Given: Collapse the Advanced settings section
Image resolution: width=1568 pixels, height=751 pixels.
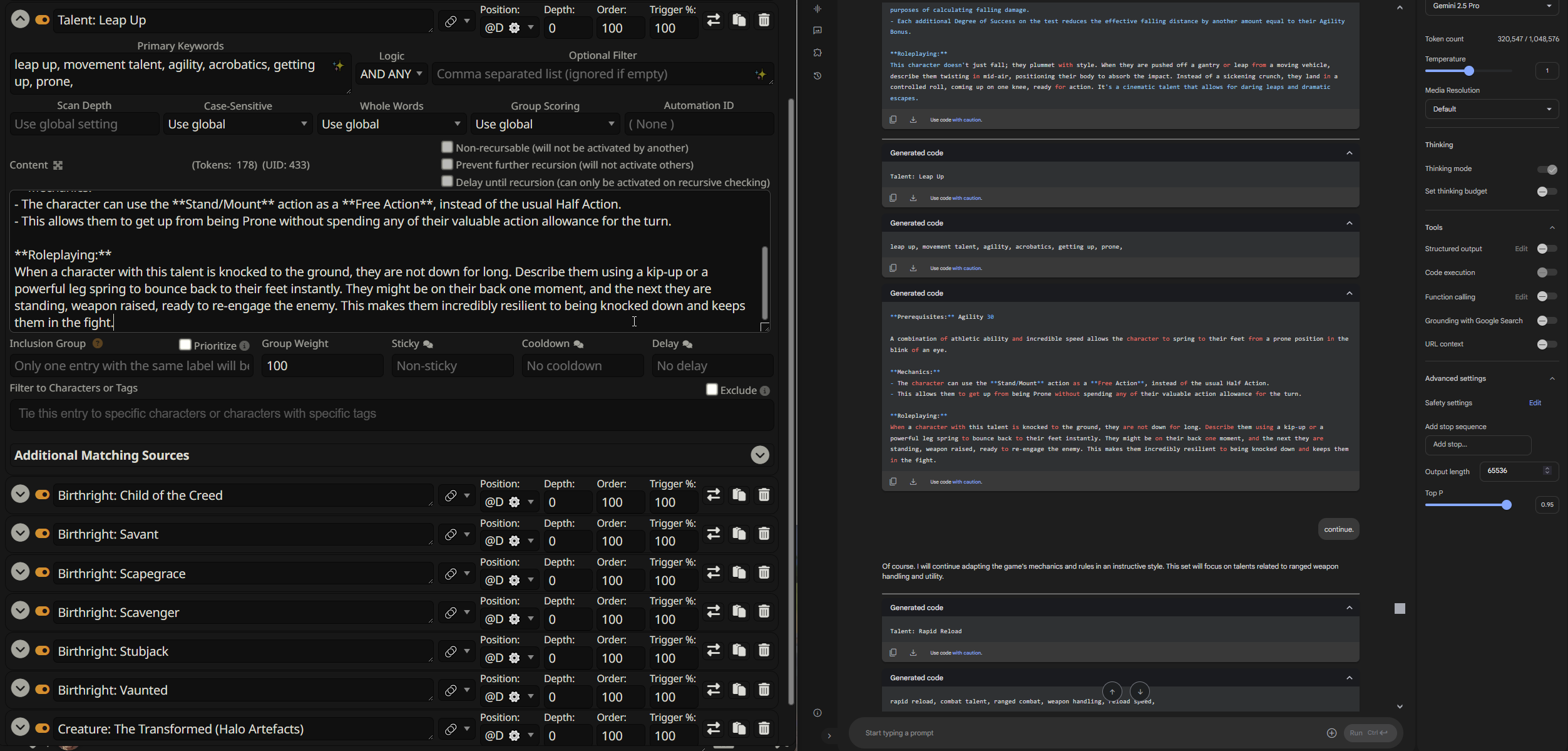Looking at the screenshot, I should click(x=1552, y=379).
